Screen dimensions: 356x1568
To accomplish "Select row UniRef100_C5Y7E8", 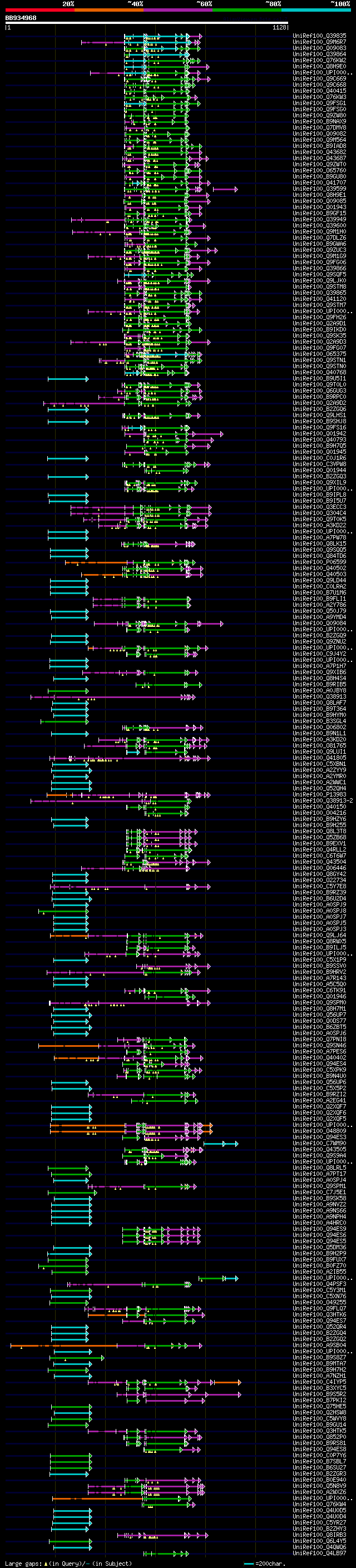I will (319, 887).
